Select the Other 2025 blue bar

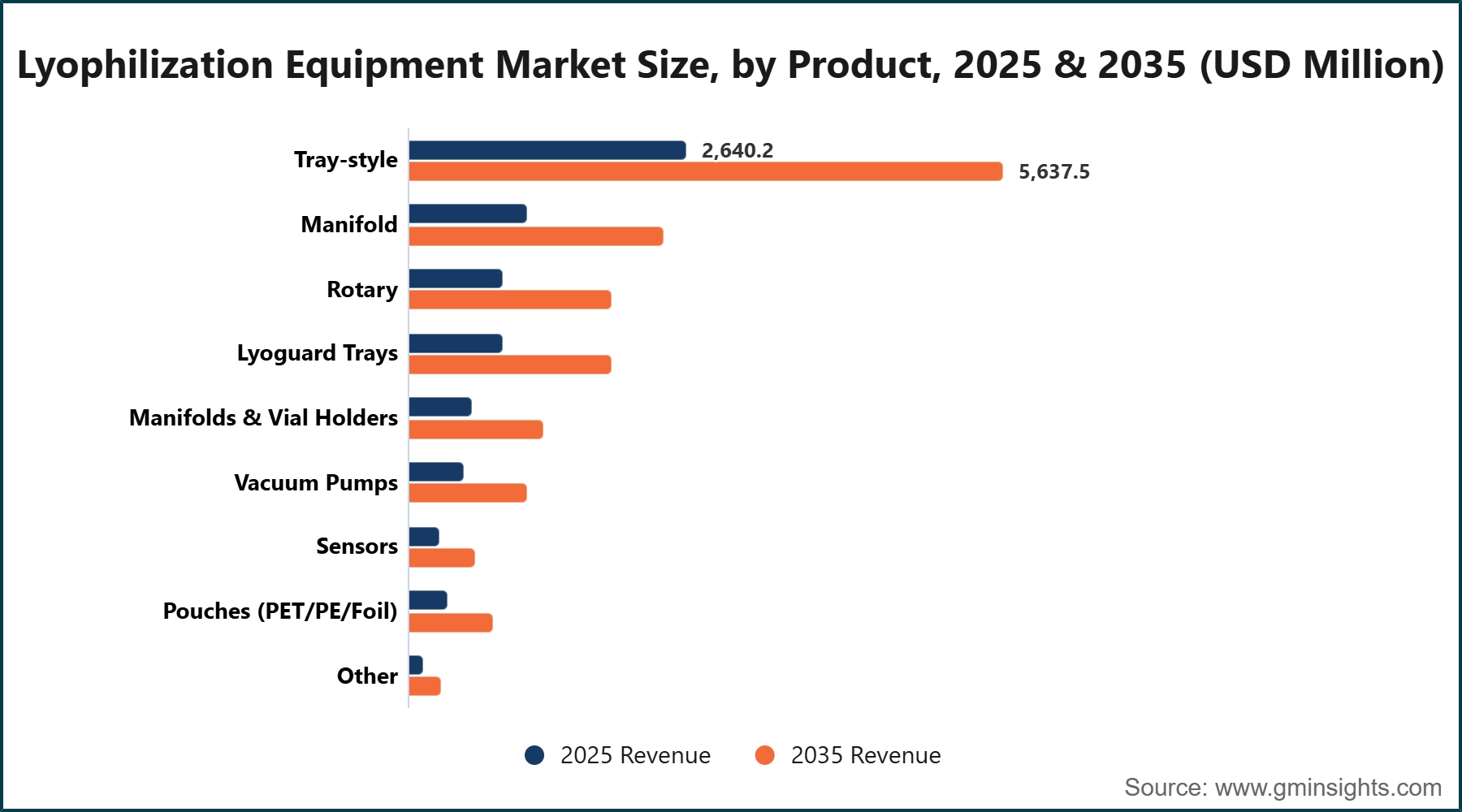tap(416, 665)
